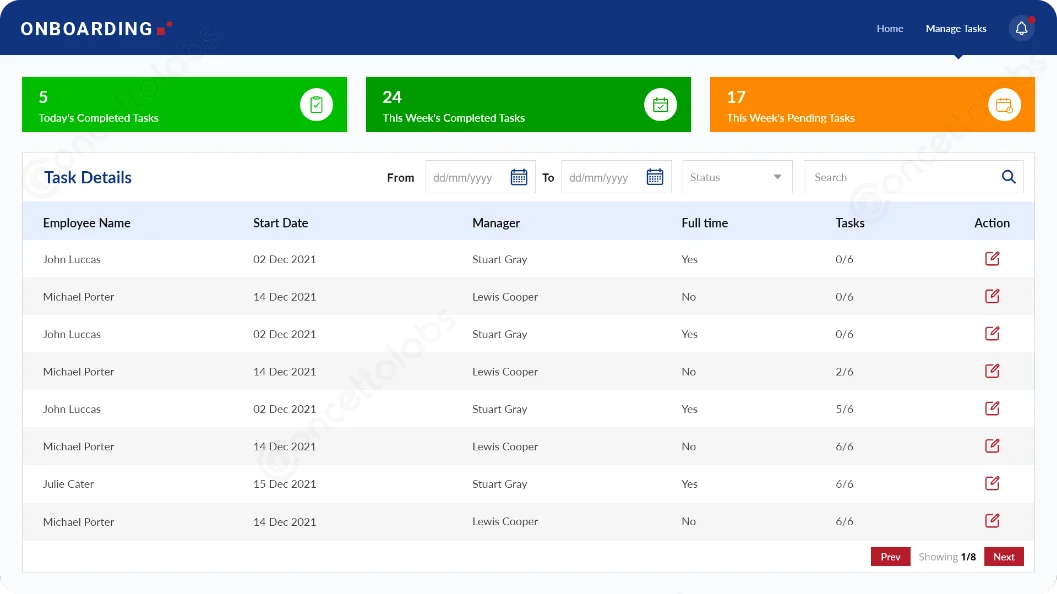Navigate to Home
The width and height of the screenshot is (1057, 594).
(x=889, y=29)
